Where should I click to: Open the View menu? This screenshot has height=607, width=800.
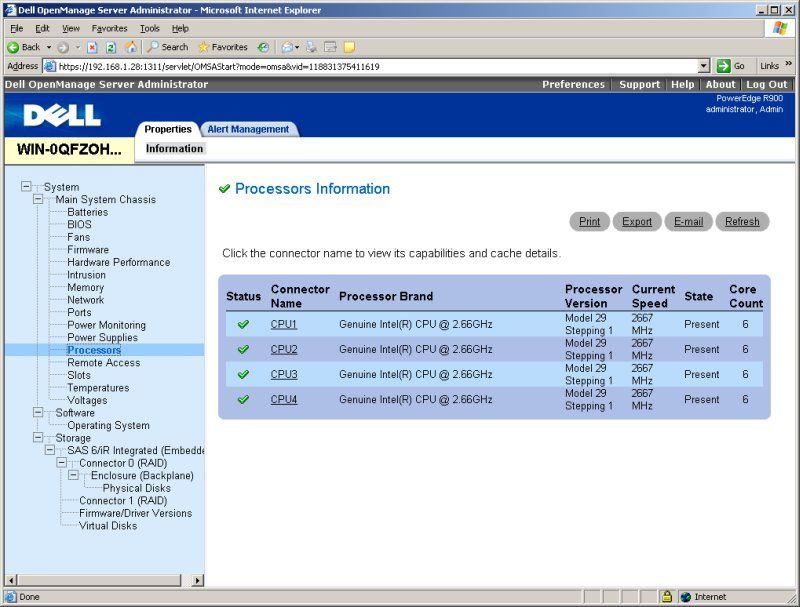(x=71, y=29)
